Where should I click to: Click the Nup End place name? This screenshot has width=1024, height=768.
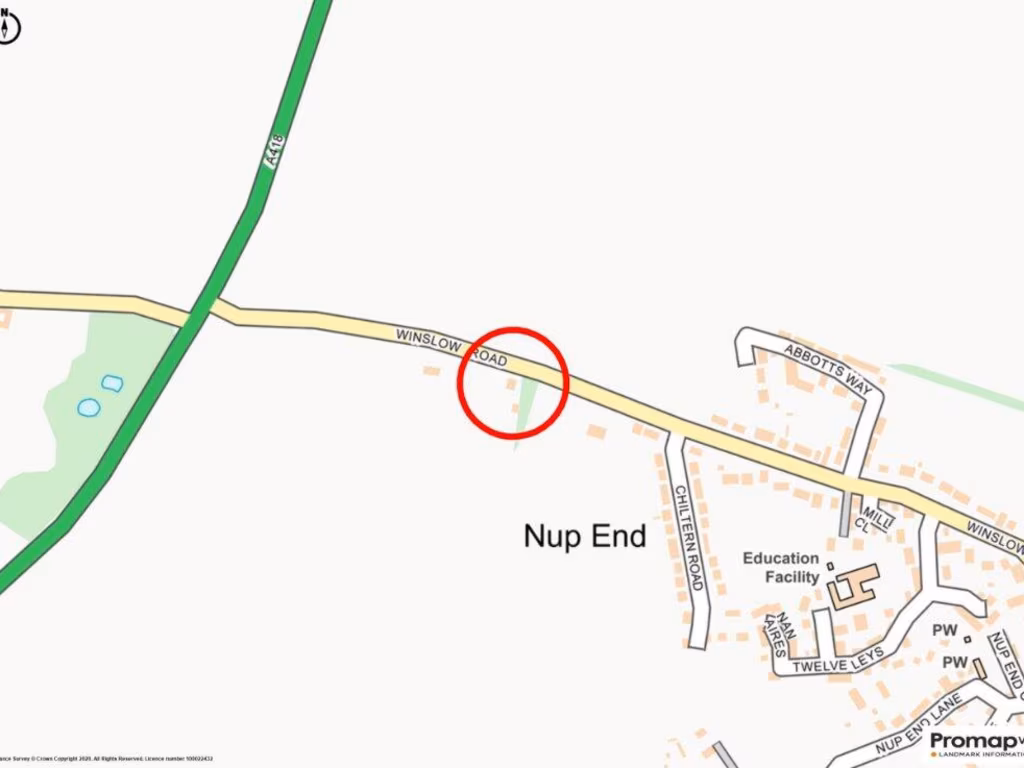click(585, 536)
